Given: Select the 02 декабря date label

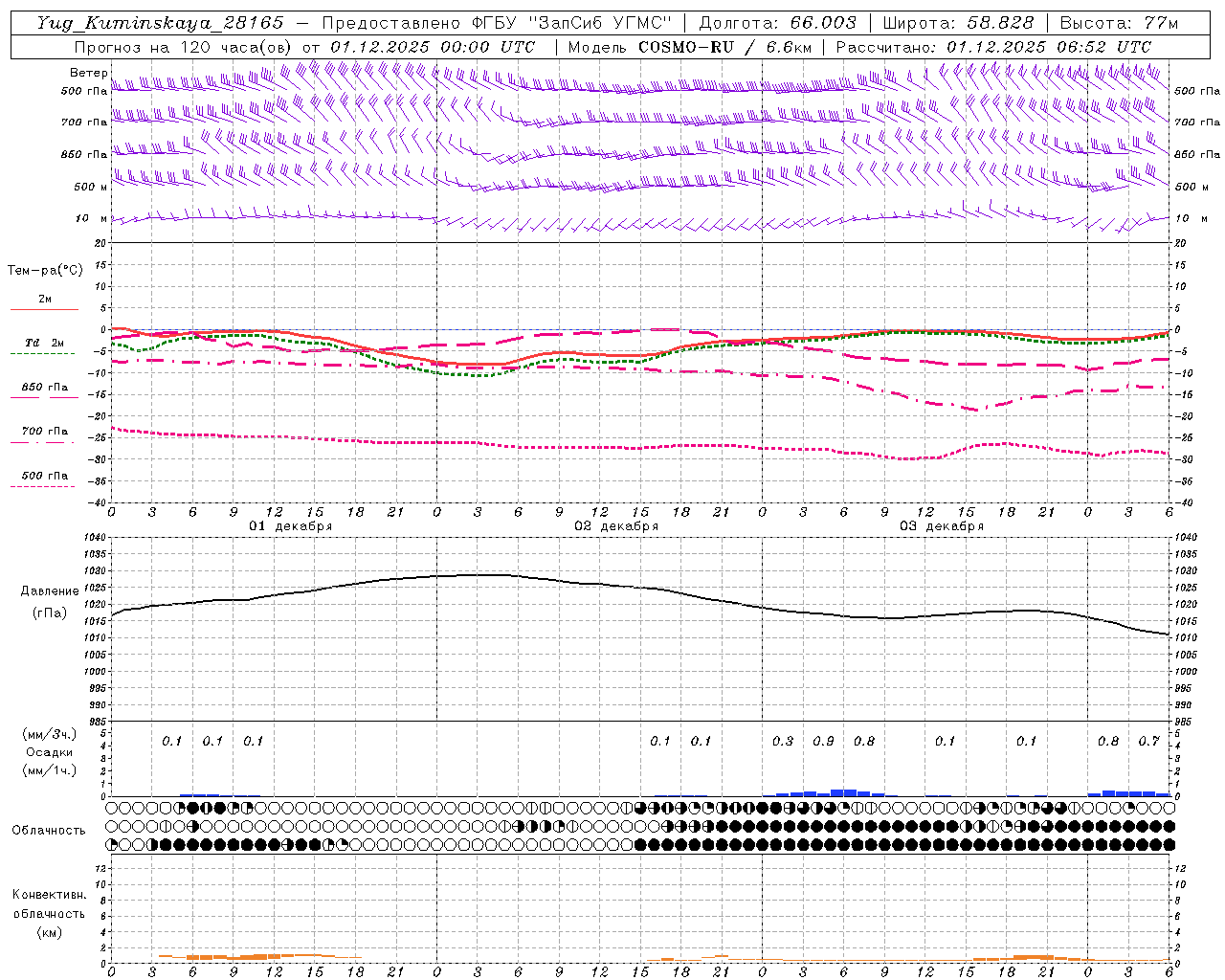Looking at the screenshot, I should click(616, 526).
